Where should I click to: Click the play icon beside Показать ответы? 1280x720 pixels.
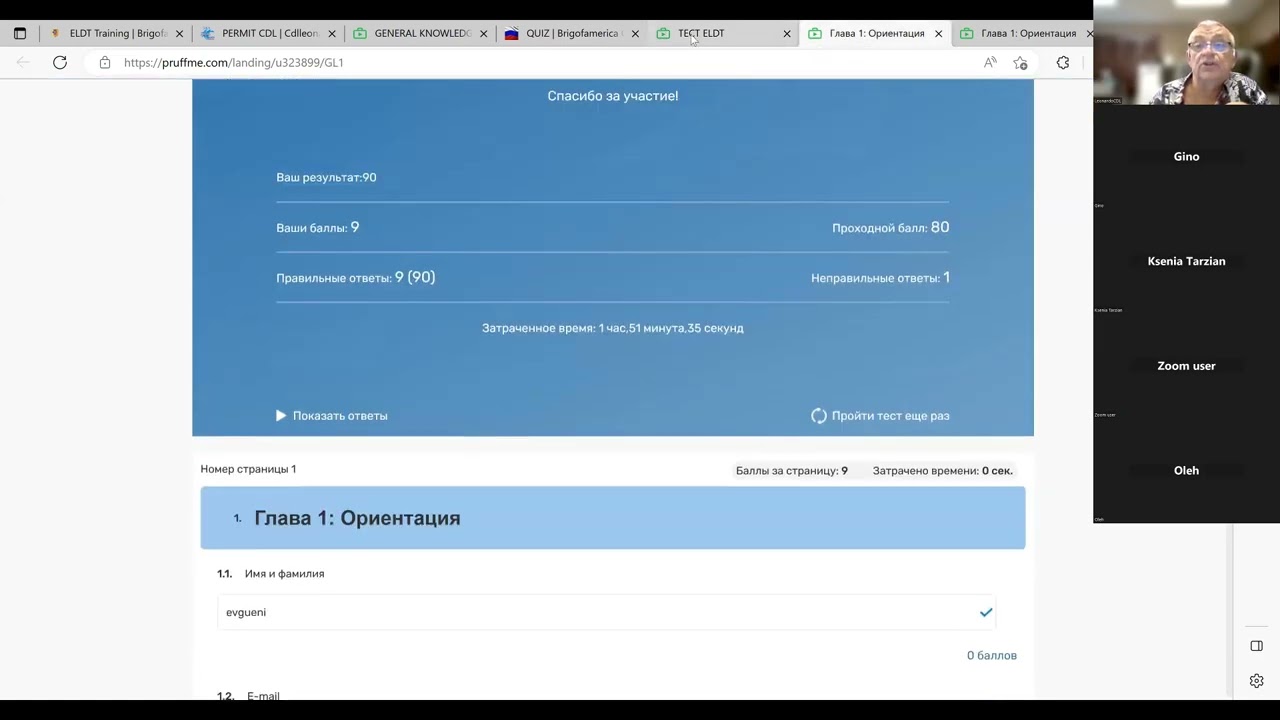point(281,415)
